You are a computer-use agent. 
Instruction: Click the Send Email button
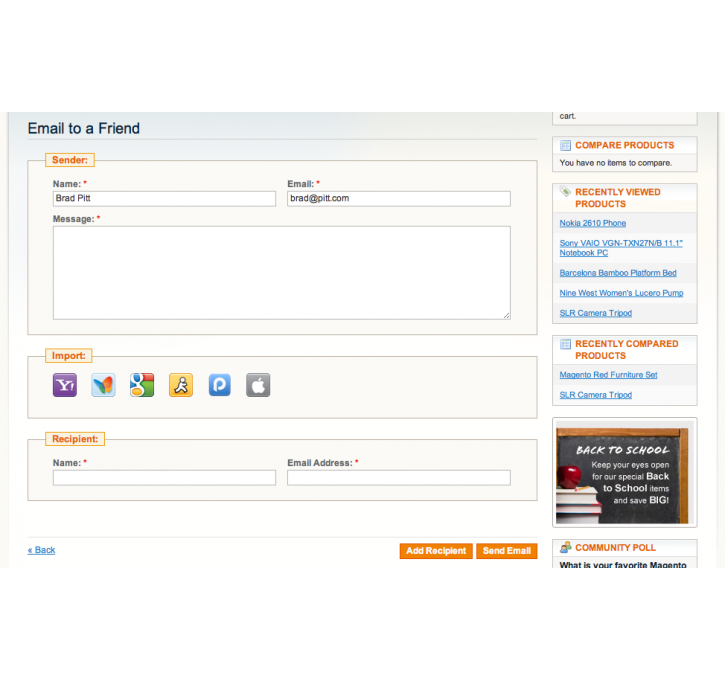pyautogui.click(x=507, y=551)
